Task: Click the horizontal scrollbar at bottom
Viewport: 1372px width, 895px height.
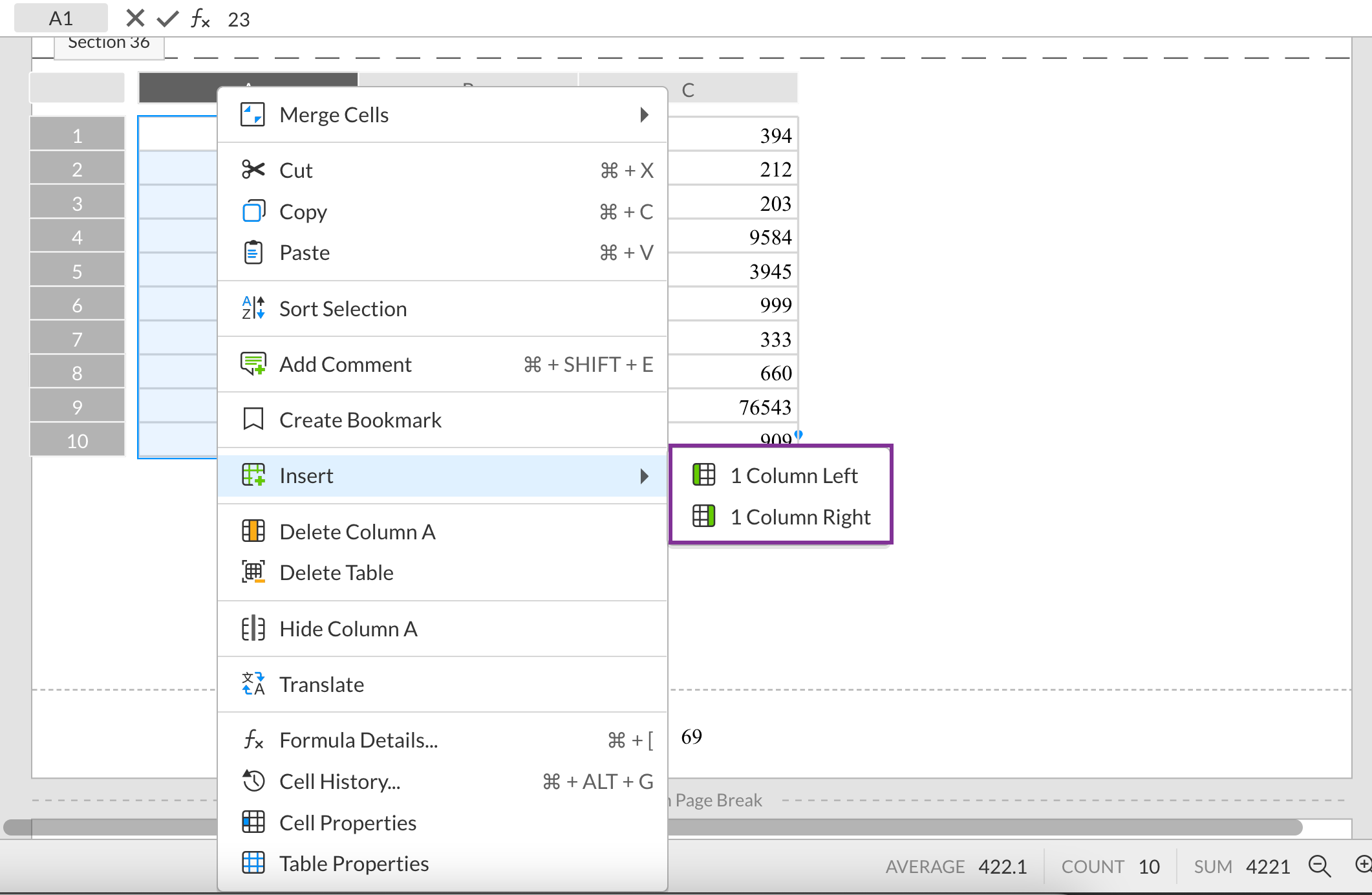Action: pyautogui.click(x=970, y=827)
